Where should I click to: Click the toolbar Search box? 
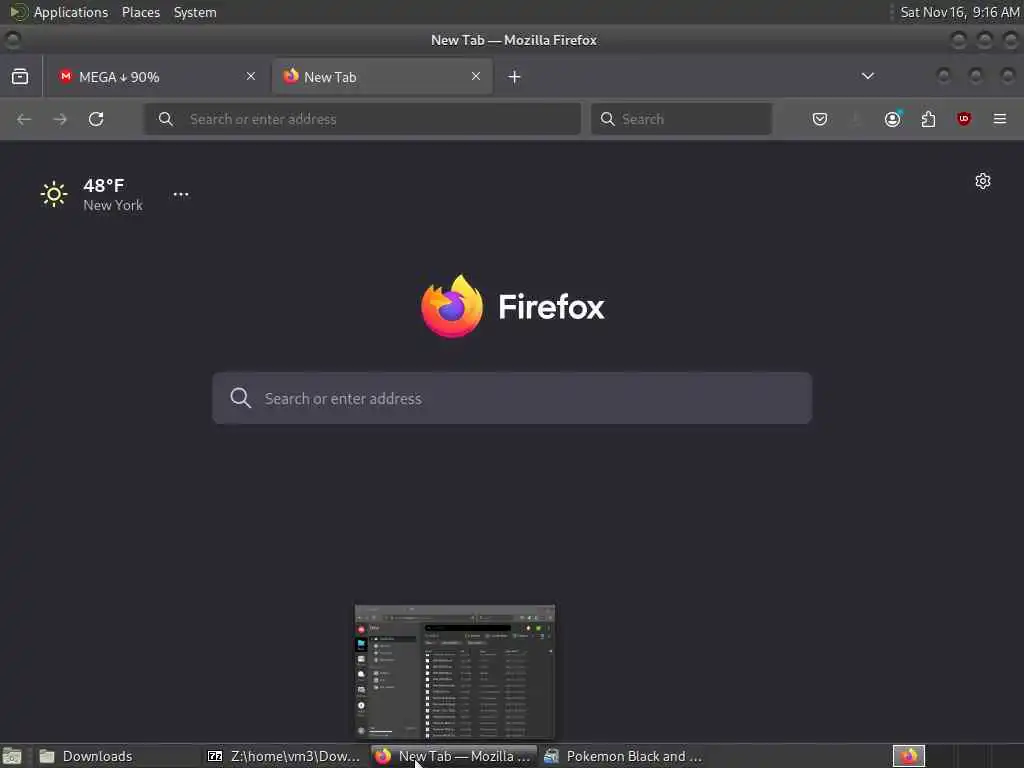[x=681, y=119]
